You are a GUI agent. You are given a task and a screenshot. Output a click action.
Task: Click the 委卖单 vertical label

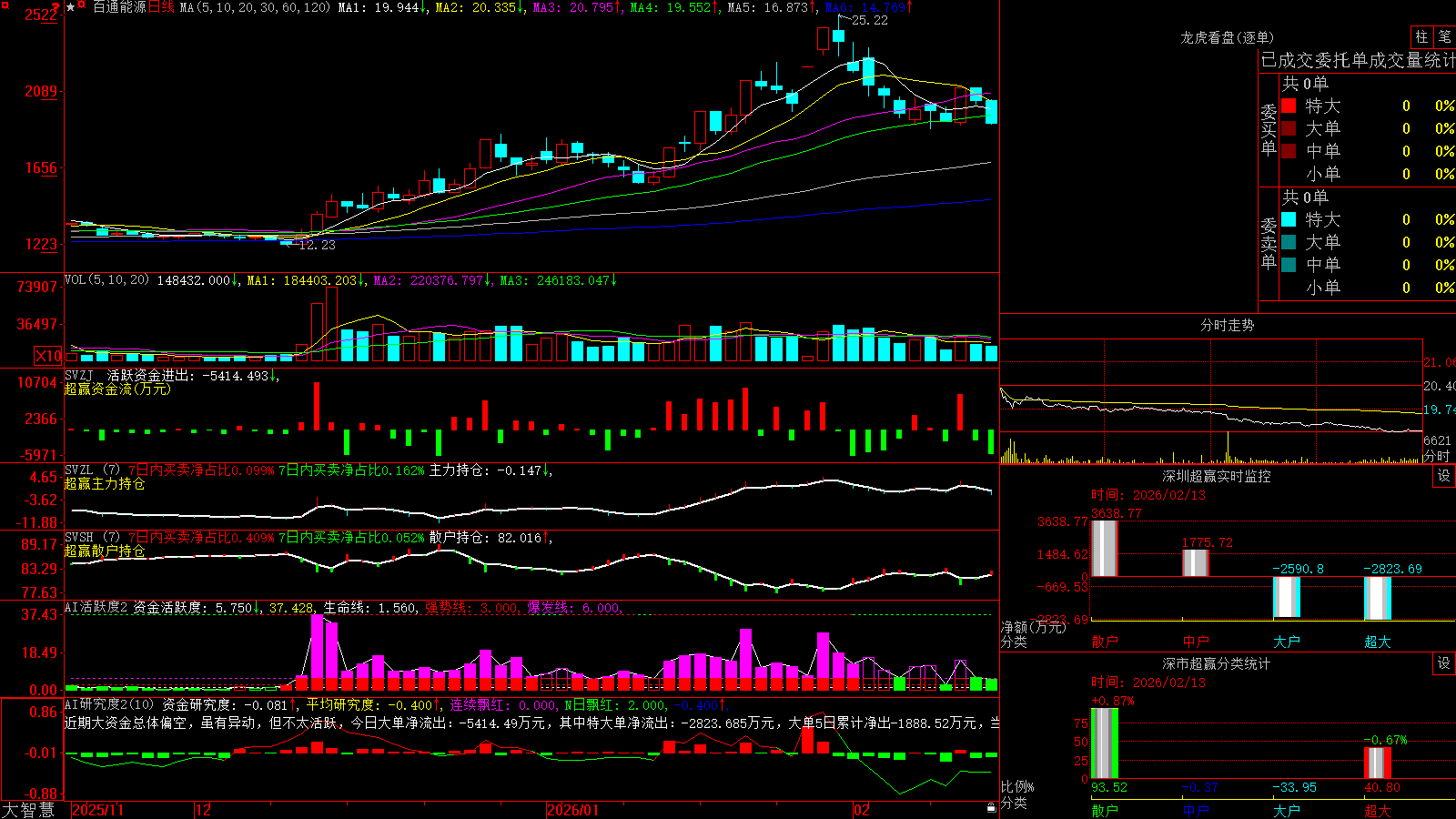[x=1269, y=243]
